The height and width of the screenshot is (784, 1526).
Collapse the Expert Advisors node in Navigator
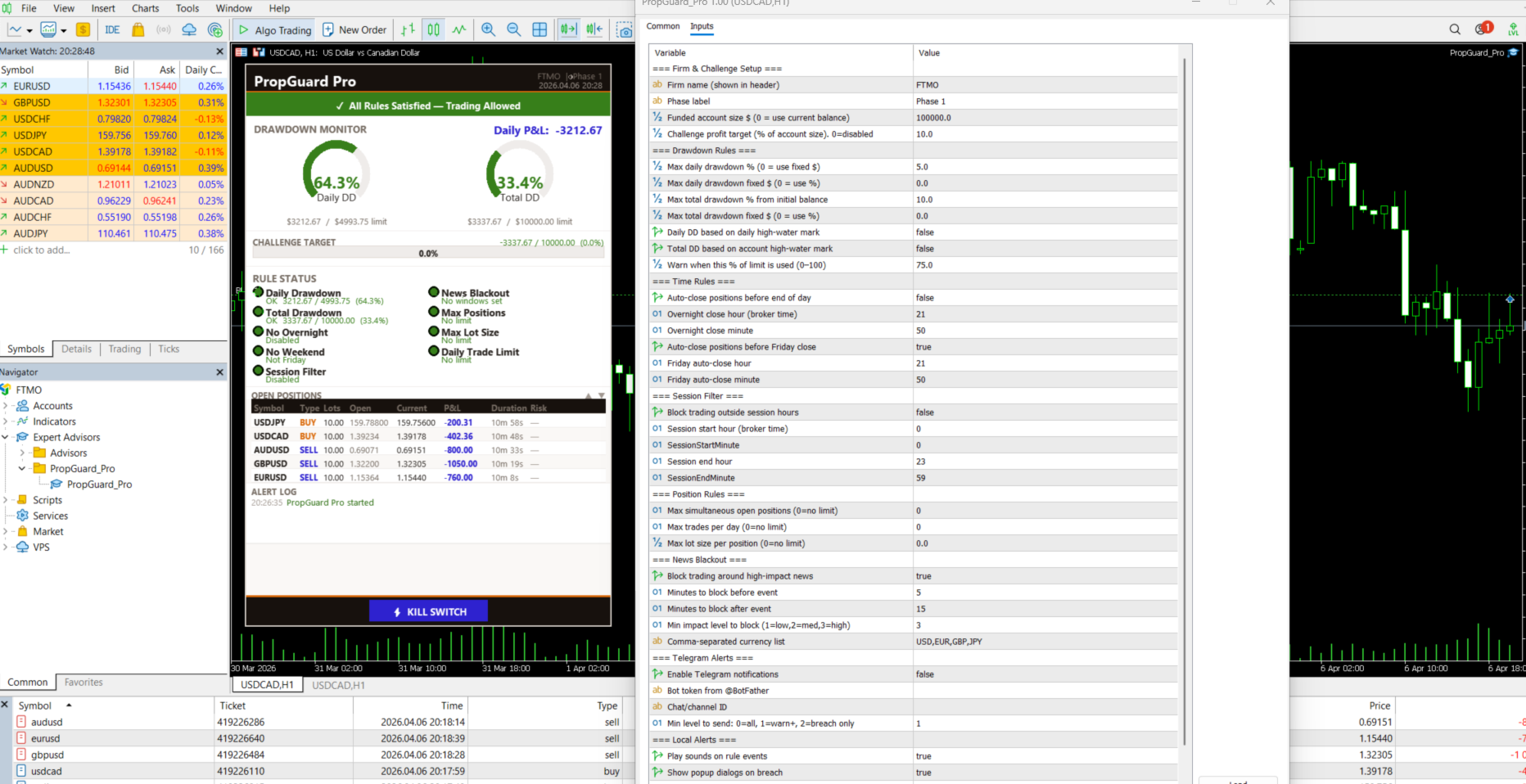point(6,437)
